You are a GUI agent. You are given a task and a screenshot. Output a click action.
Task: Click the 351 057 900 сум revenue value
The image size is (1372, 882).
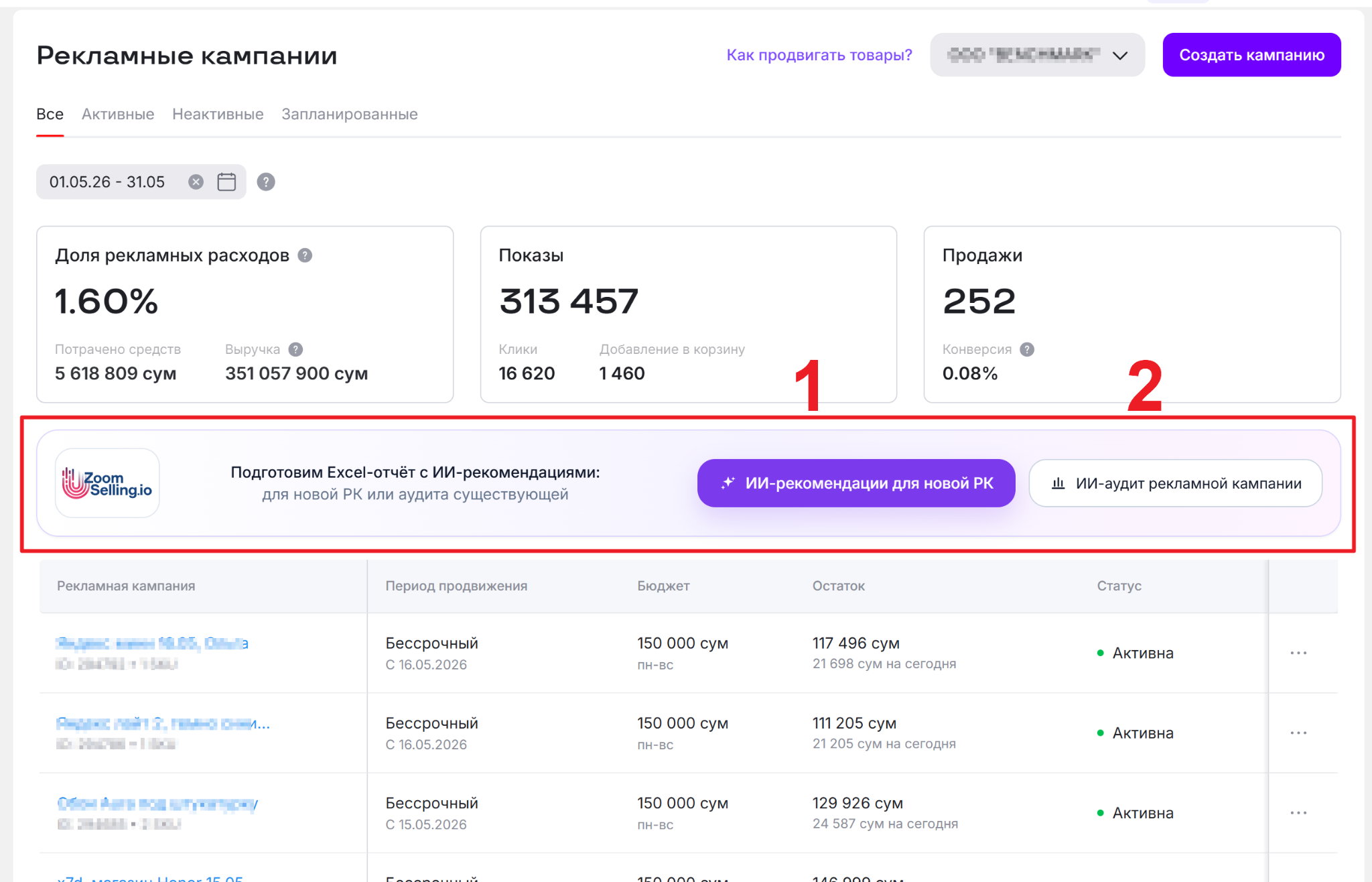297,373
